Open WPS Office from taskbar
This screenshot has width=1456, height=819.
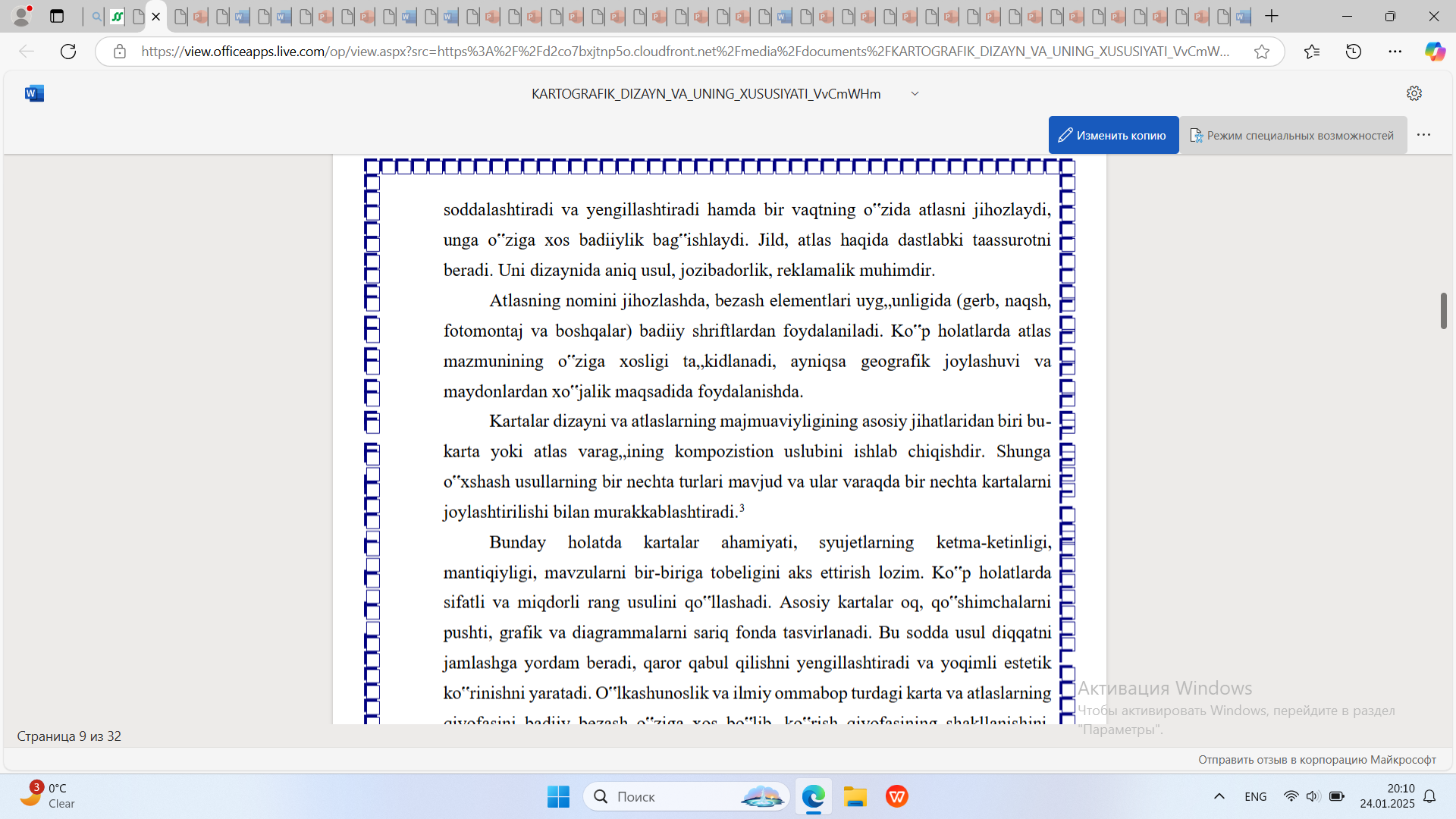[x=897, y=796]
